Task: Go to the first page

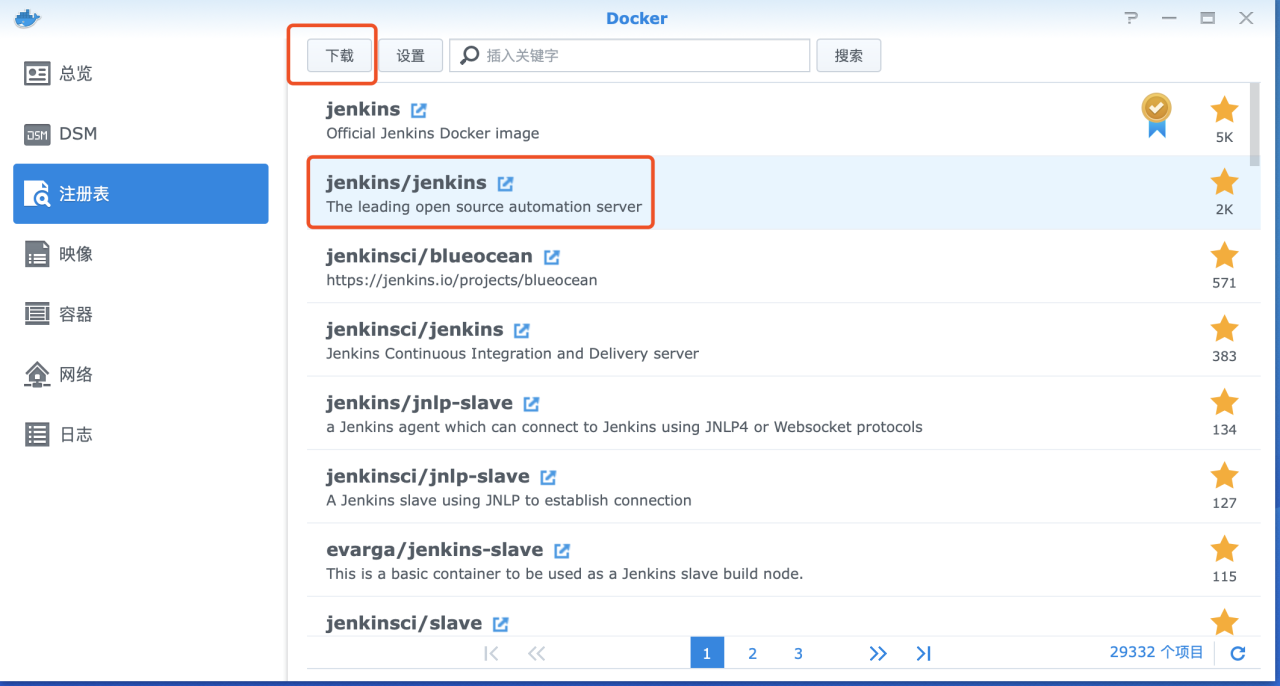Action: (x=491, y=653)
